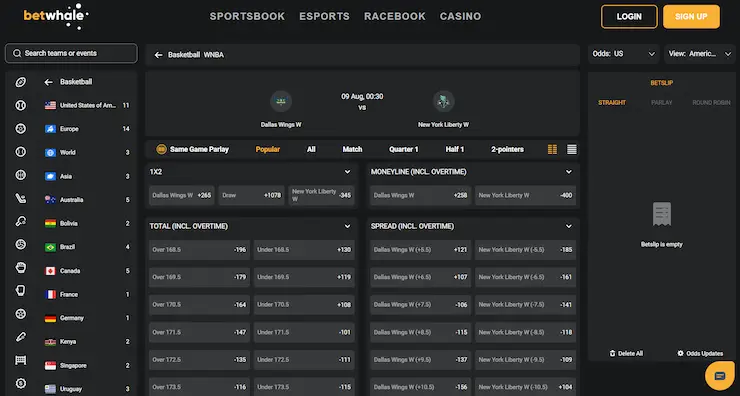
Task: Select the Popular markets tab
Action: pos(268,149)
